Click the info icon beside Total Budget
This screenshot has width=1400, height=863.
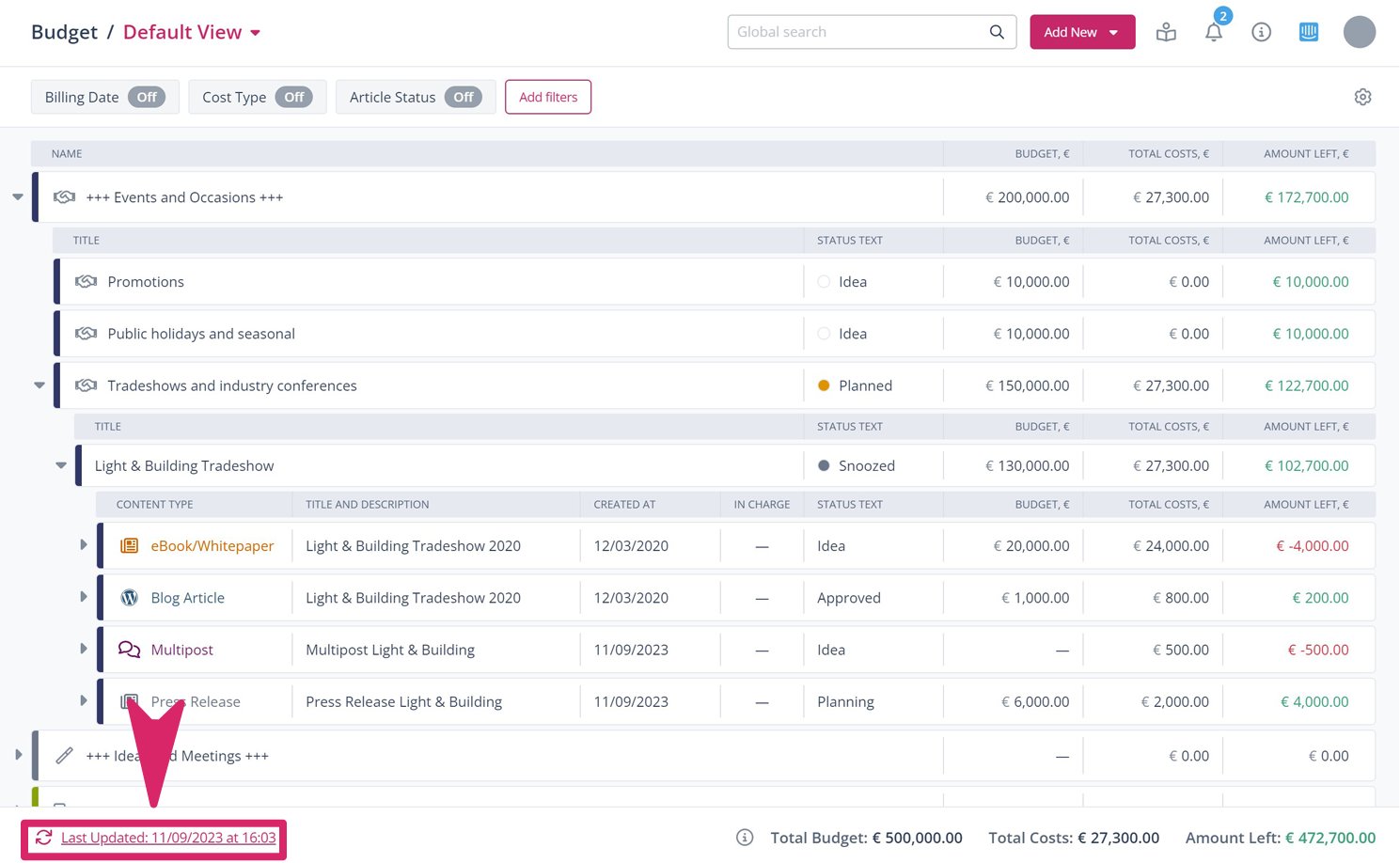pos(745,838)
